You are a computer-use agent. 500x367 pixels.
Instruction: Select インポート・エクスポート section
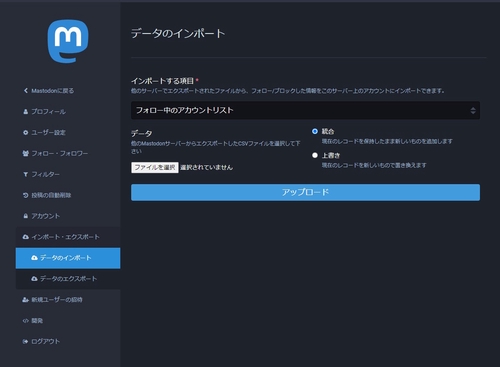[x=68, y=237]
